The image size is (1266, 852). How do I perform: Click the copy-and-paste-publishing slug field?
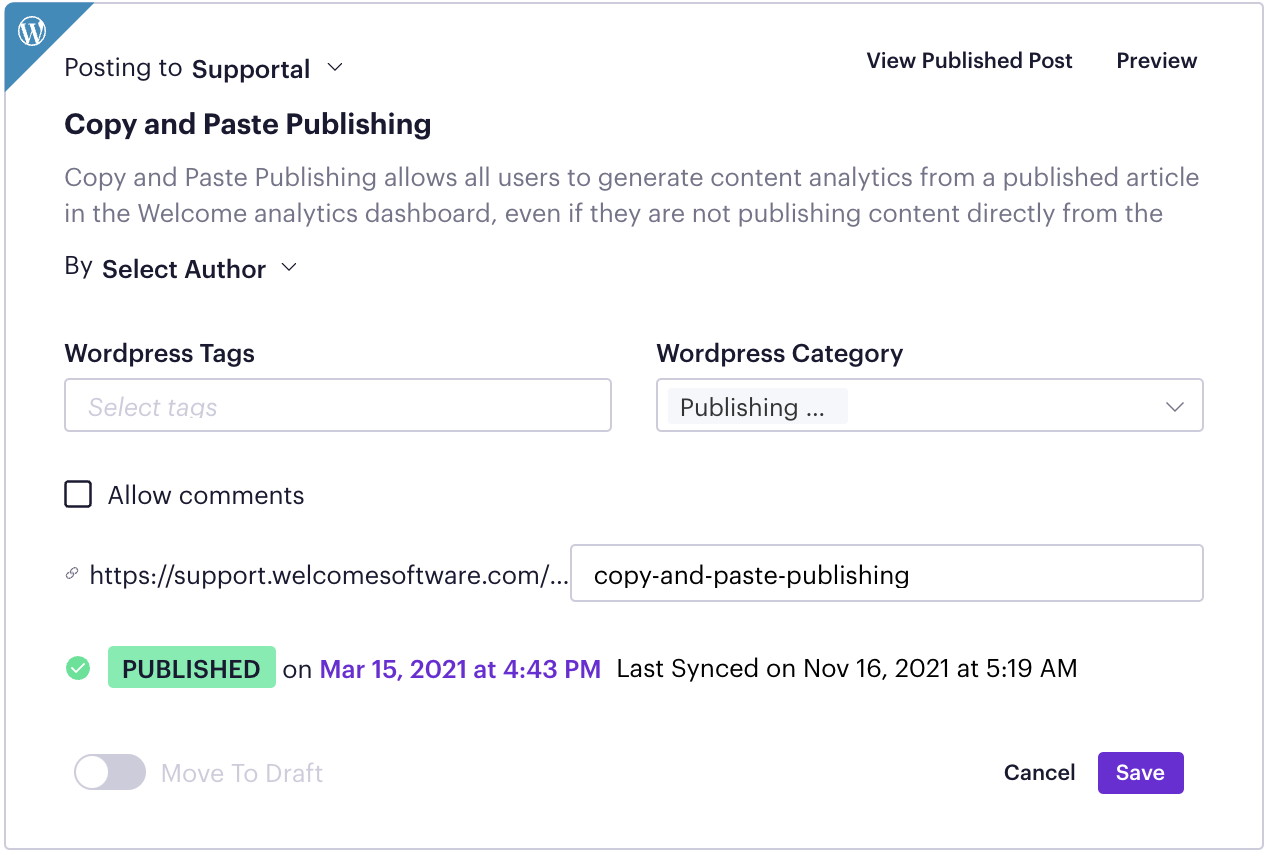point(886,573)
